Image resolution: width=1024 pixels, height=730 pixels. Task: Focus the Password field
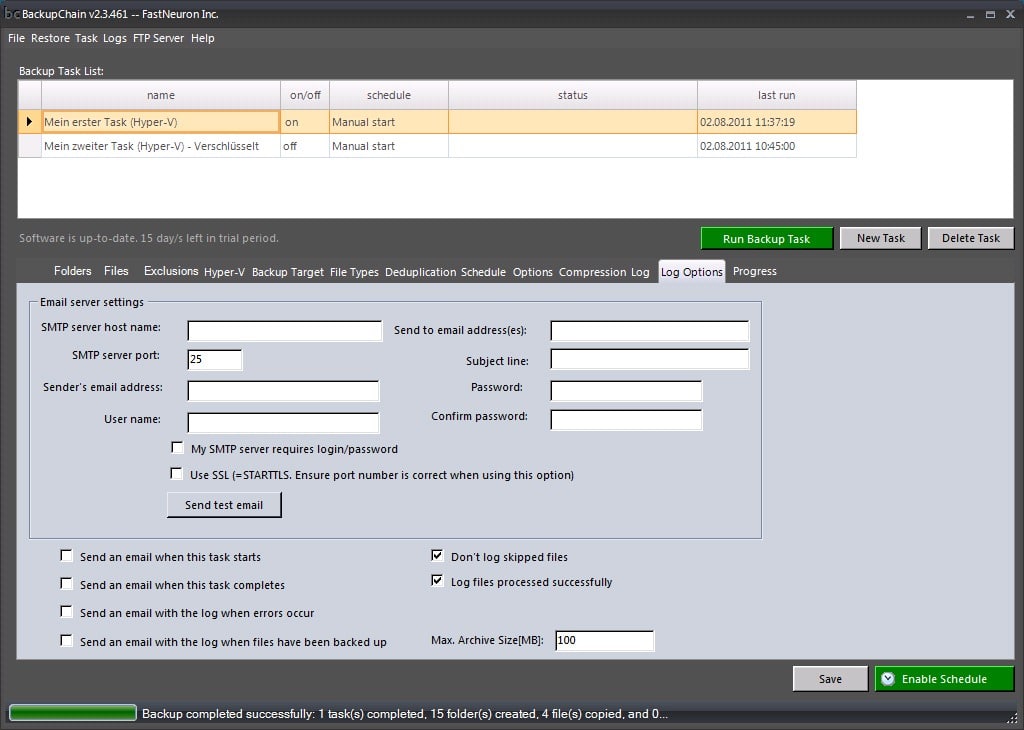coord(626,390)
